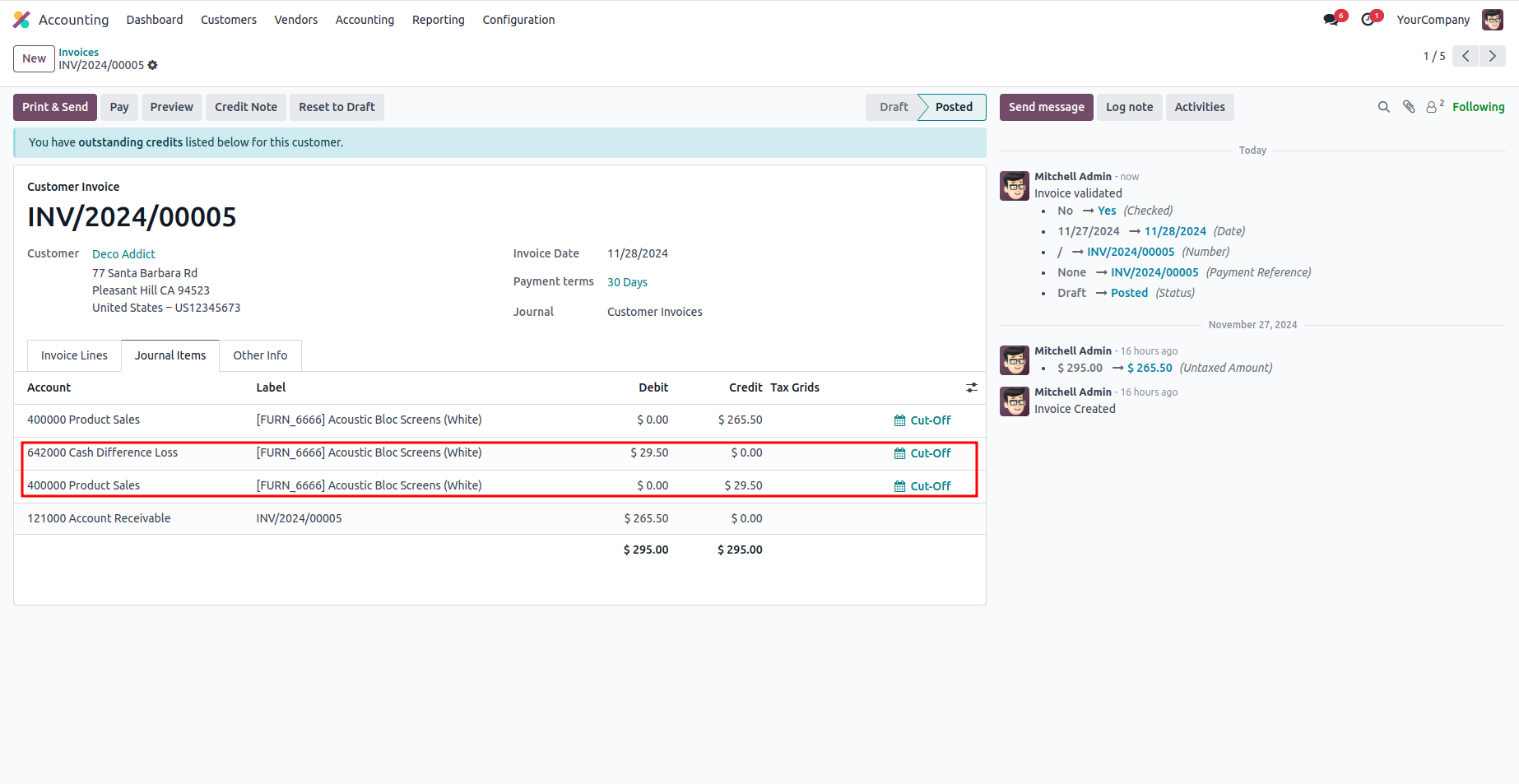Click the Log note button
This screenshot has height=784, width=1519.
[1130, 107]
